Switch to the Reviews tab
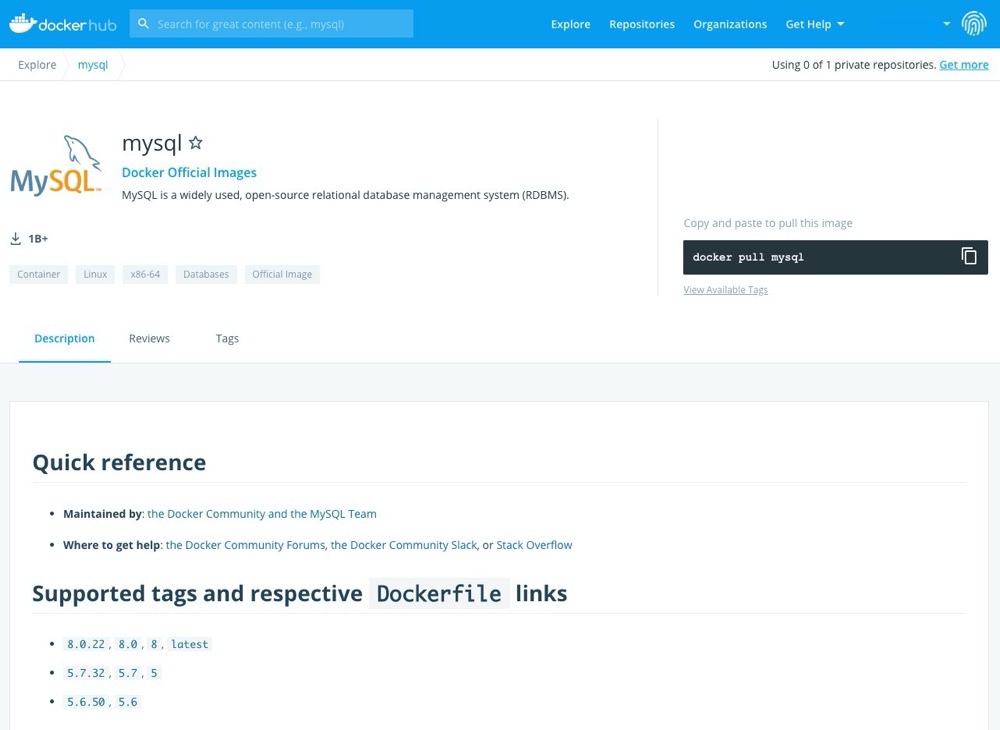 coord(149,339)
